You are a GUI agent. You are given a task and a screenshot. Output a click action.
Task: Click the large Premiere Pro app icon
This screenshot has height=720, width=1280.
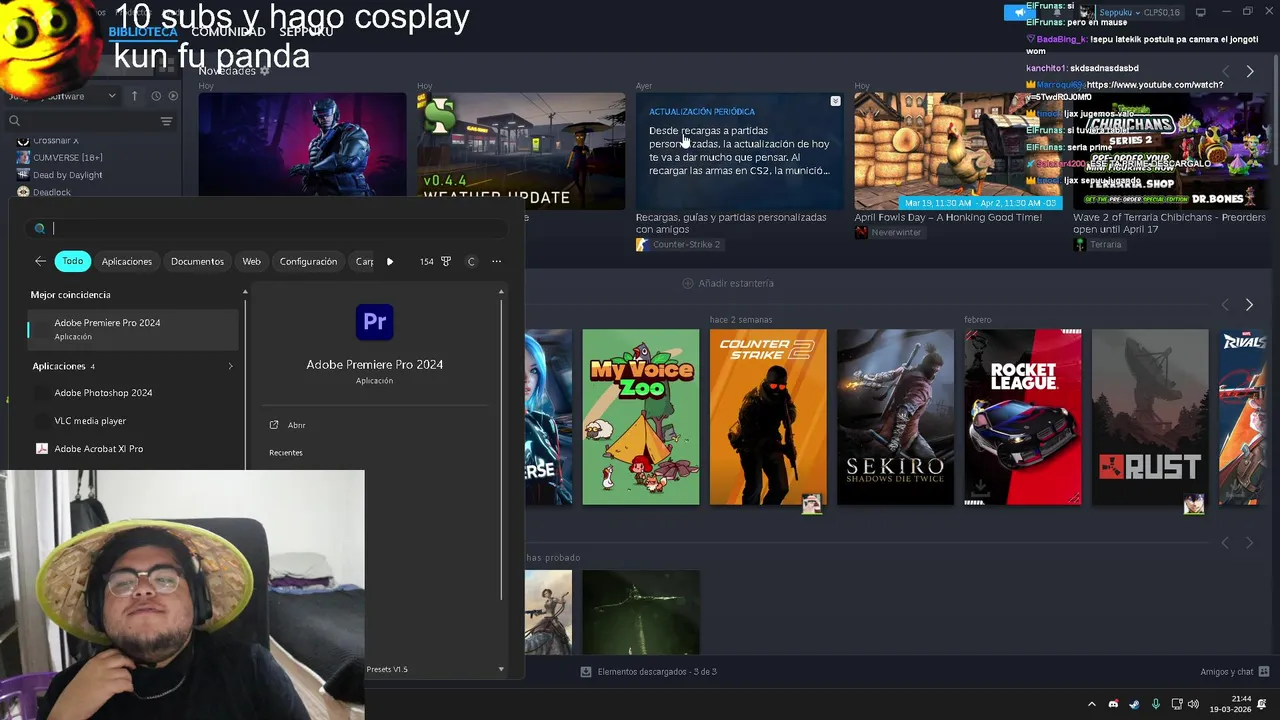tap(375, 322)
